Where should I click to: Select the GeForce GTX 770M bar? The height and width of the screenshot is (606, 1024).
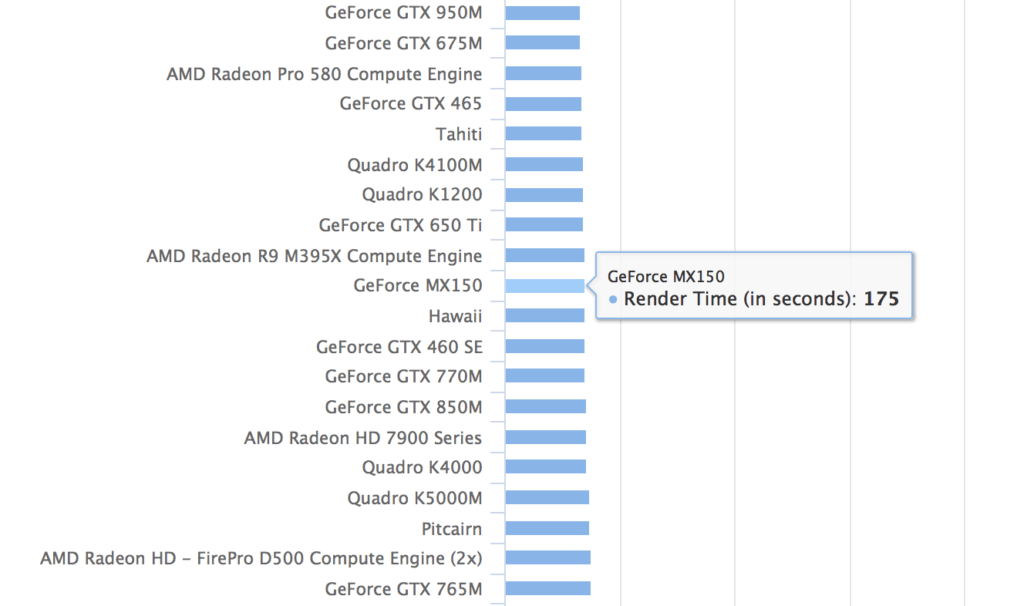point(545,376)
